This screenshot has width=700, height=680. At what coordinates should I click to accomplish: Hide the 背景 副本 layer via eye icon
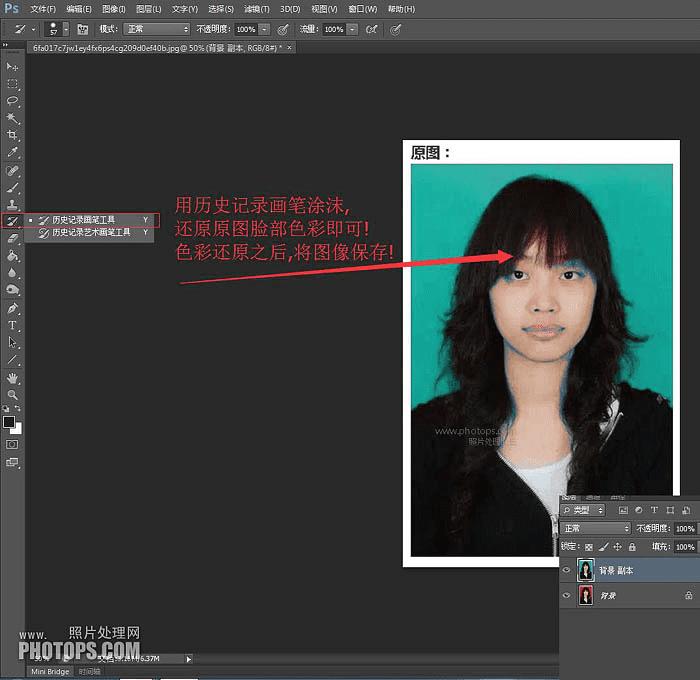[567, 571]
